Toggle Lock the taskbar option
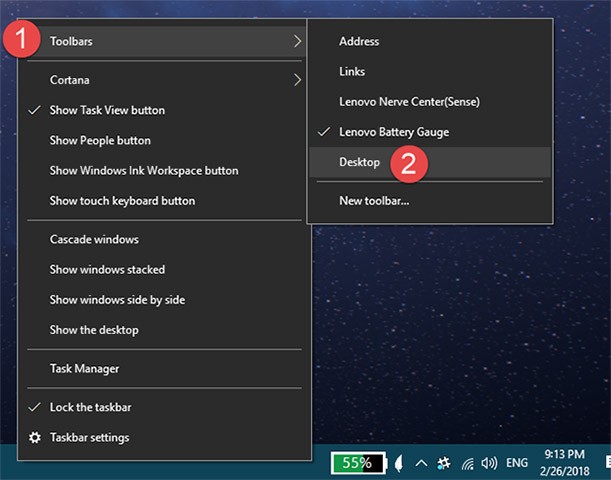Screen dimensions: 611x480 [x=90, y=407]
